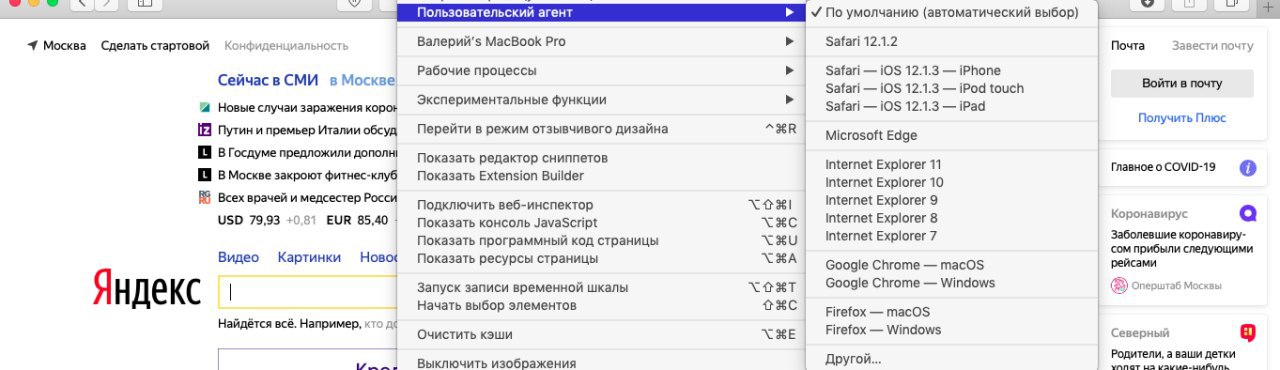Select Internet Explorer 7 user agent
Viewport: 1280px width, 370px height.
(951, 237)
